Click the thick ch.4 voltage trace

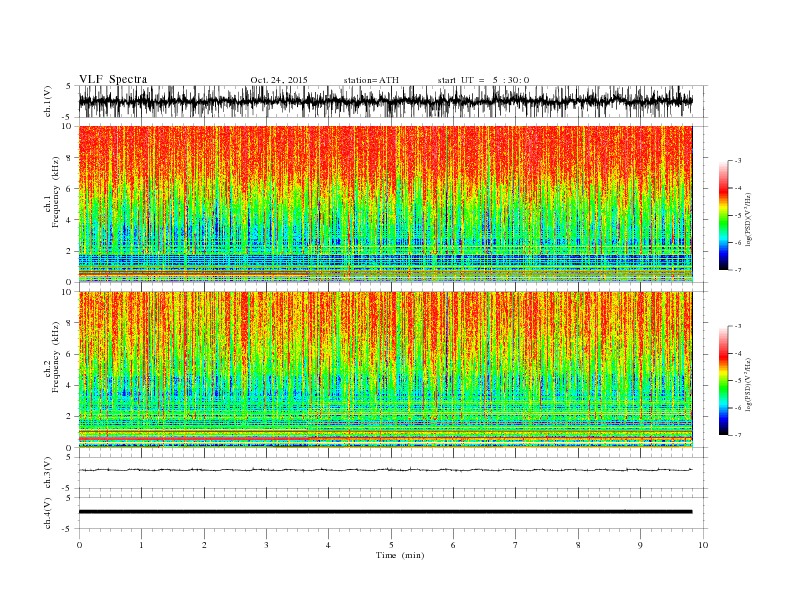coord(385,512)
